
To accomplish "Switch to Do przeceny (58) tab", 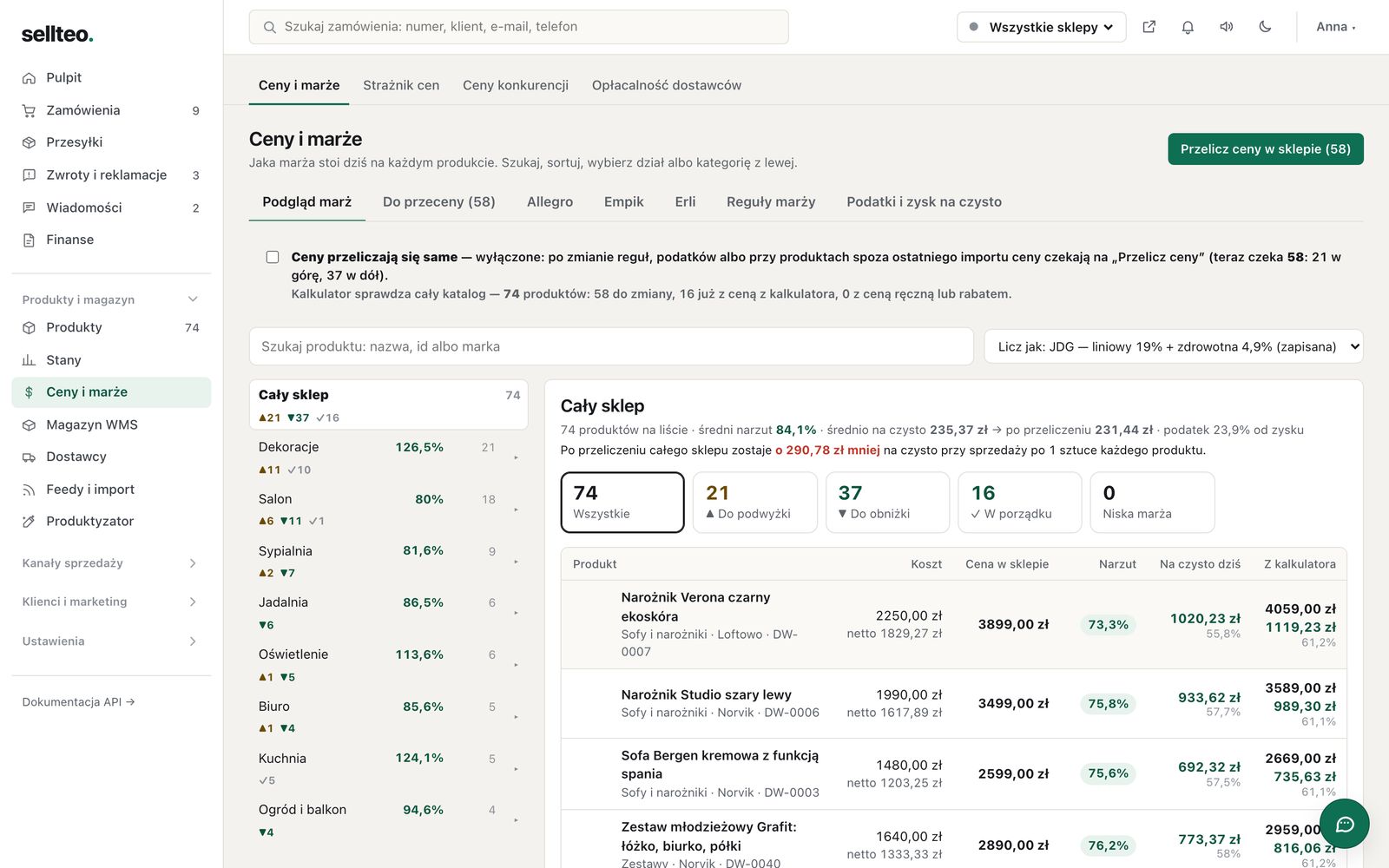I will pyautogui.click(x=439, y=201).
